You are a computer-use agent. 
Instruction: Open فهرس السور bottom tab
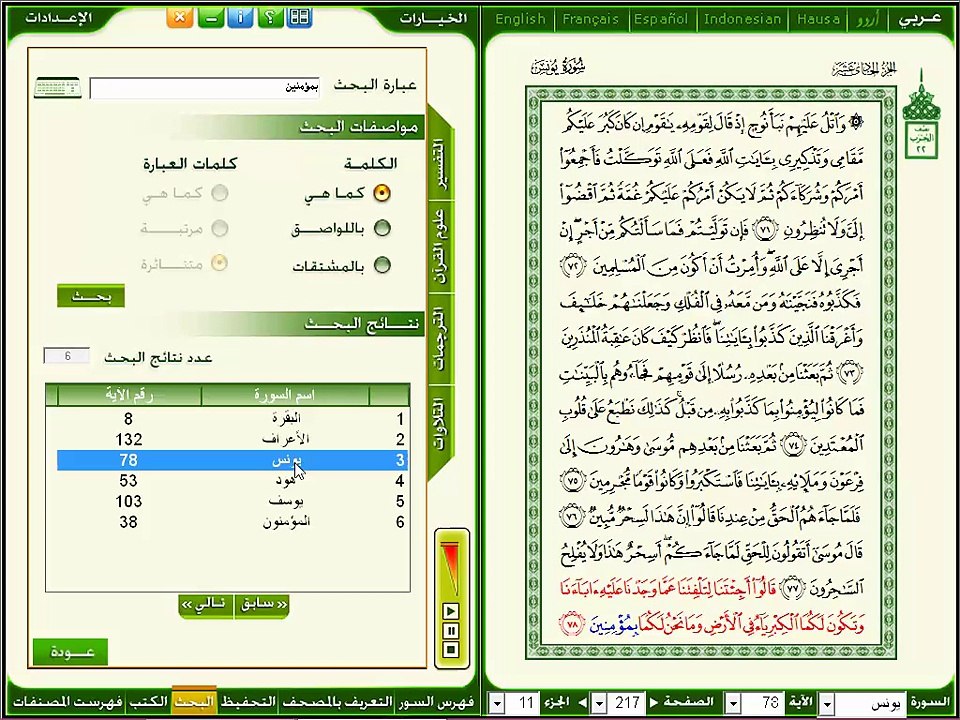[437, 702]
